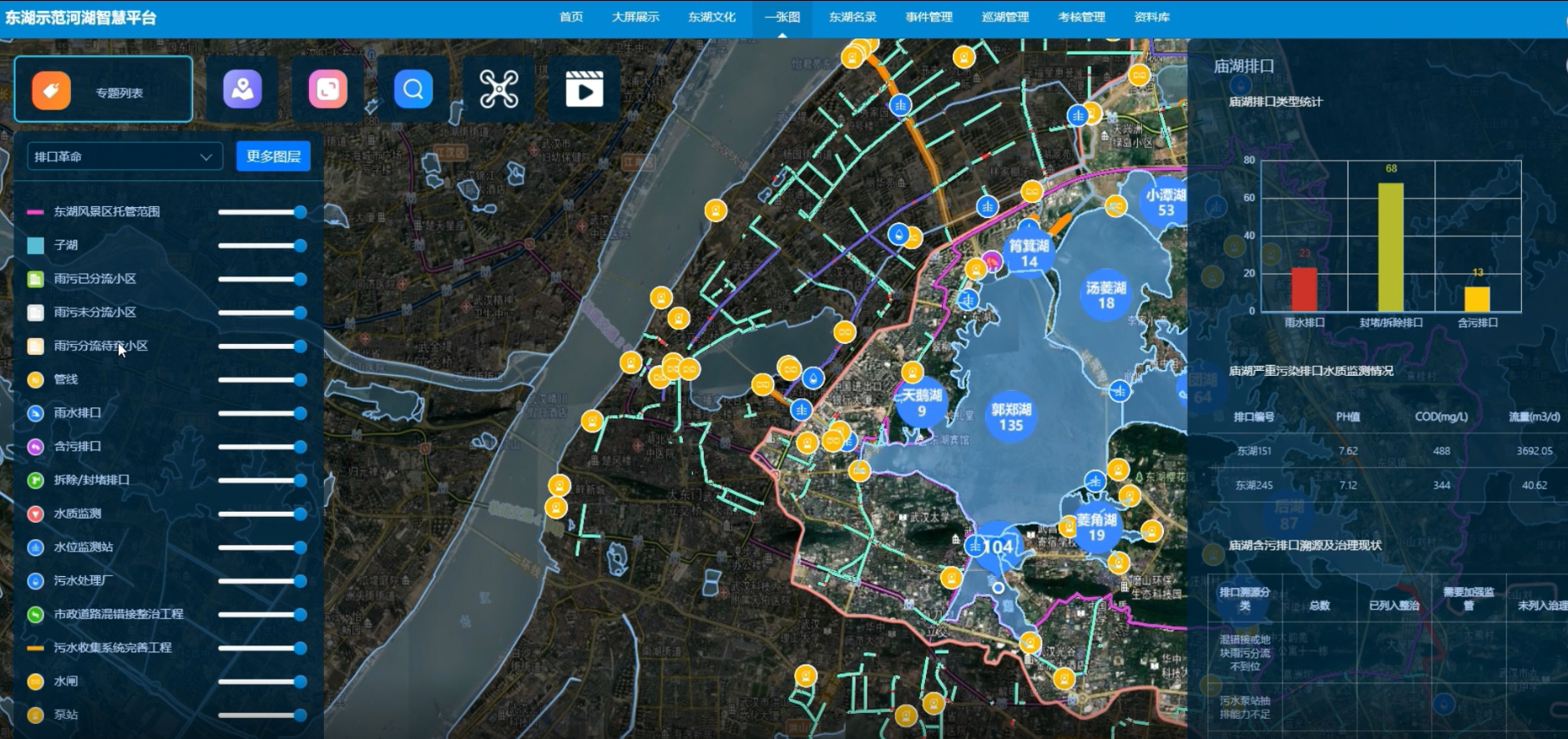Image resolution: width=1568 pixels, height=739 pixels.
Task: Click the 104 cluster marker on map
Action: tap(997, 547)
